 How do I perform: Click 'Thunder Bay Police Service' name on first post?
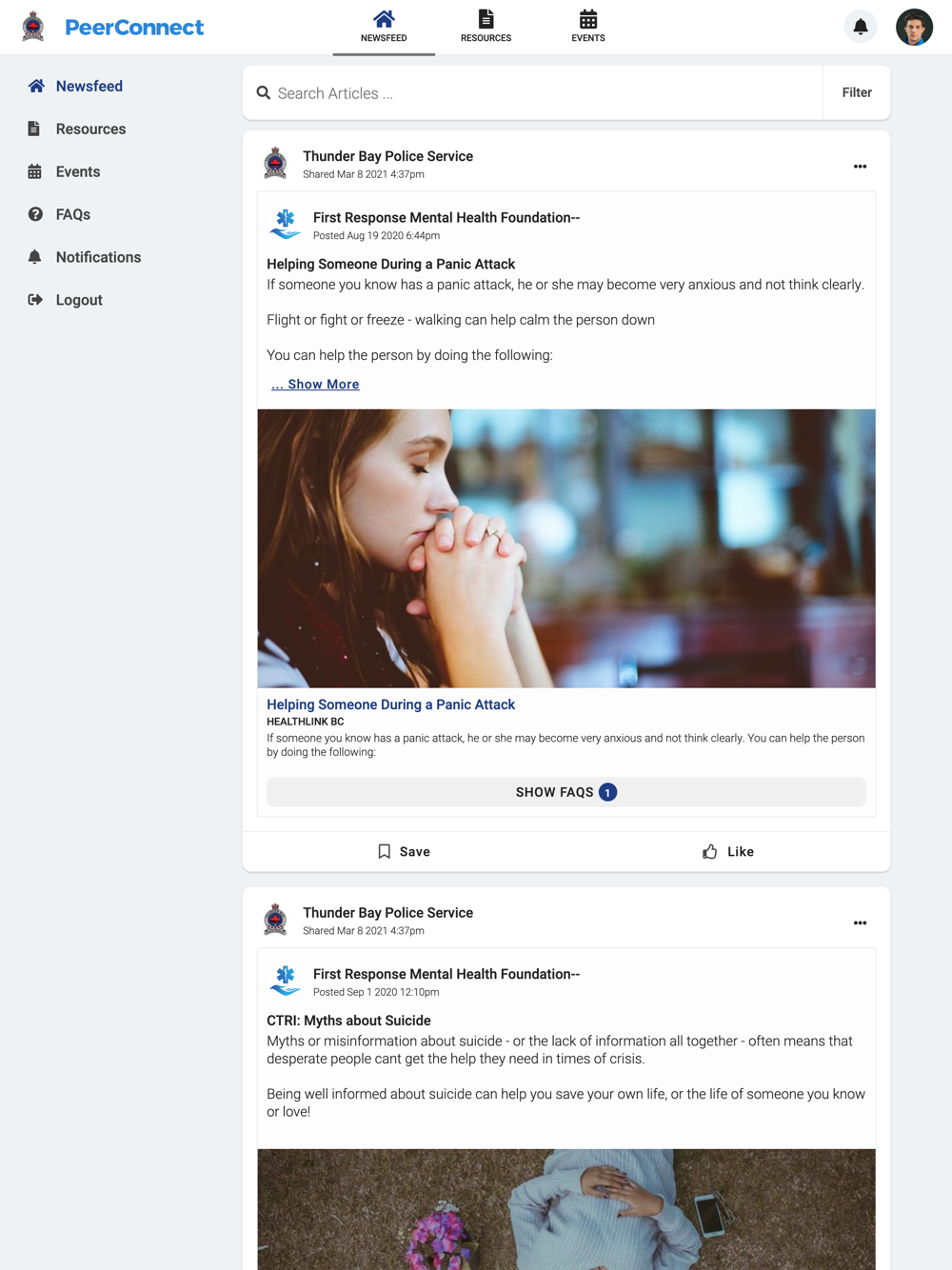(387, 156)
